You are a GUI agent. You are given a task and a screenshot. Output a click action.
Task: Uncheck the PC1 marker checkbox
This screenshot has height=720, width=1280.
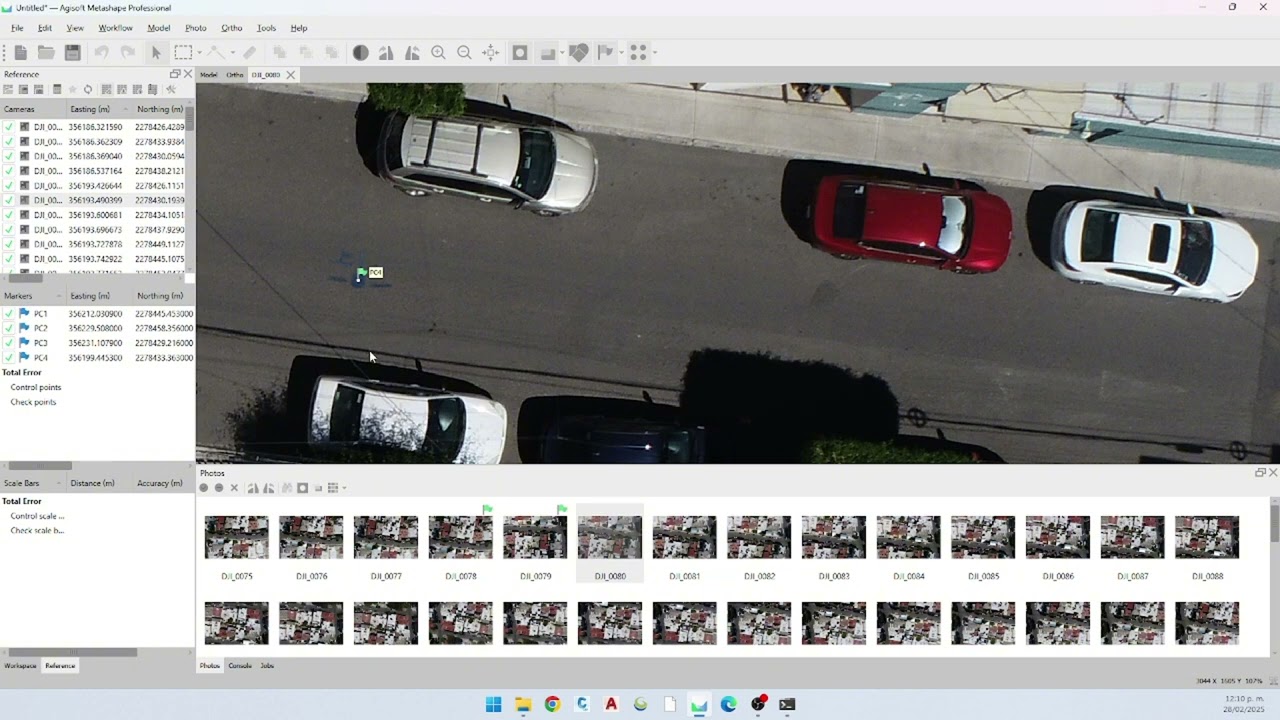9,314
